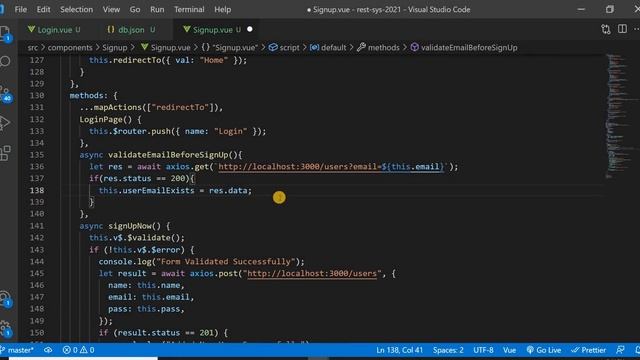The width and height of the screenshot is (640, 360).
Task: Click line number 138 in the gutter
Action: pos(37,190)
